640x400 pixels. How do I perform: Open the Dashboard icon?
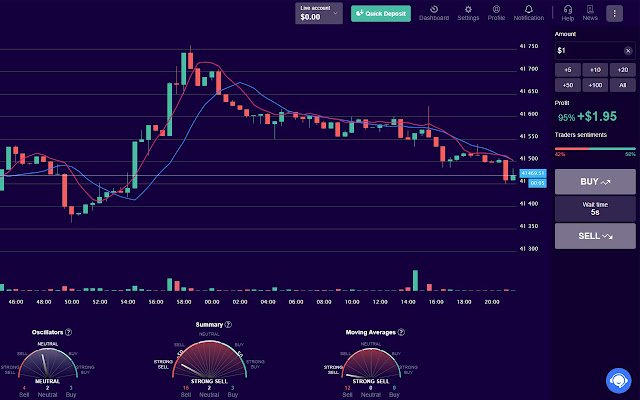[x=434, y=9]
